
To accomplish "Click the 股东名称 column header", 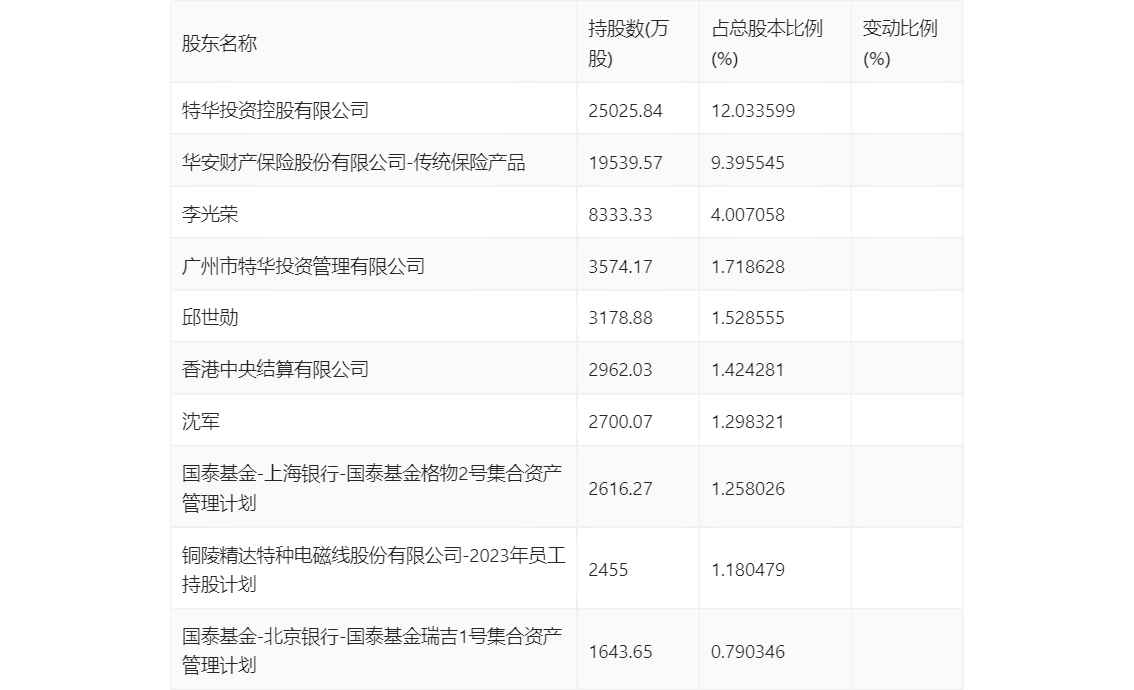I will tap(219, 43).
